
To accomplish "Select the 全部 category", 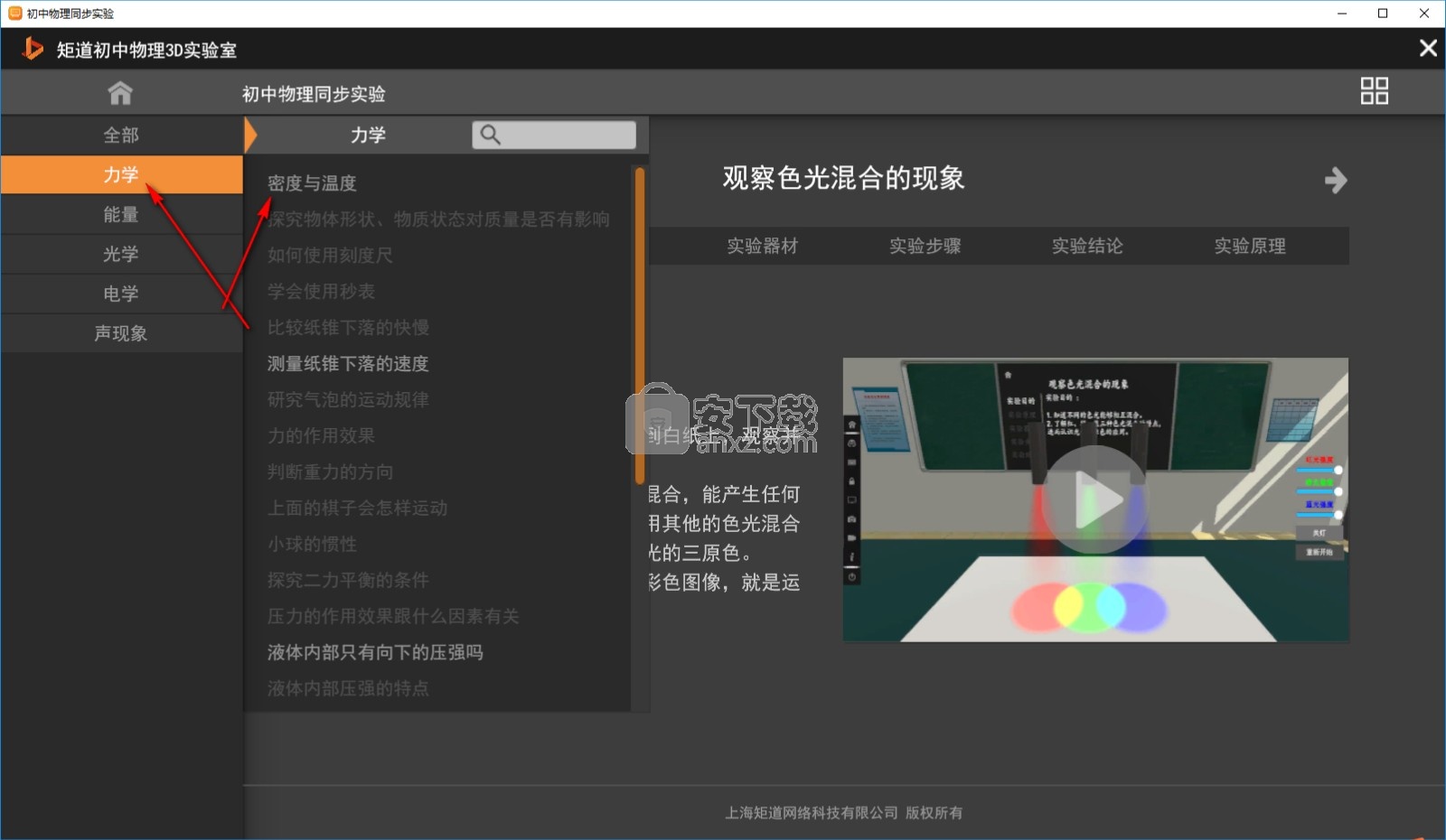I will 121,135.
